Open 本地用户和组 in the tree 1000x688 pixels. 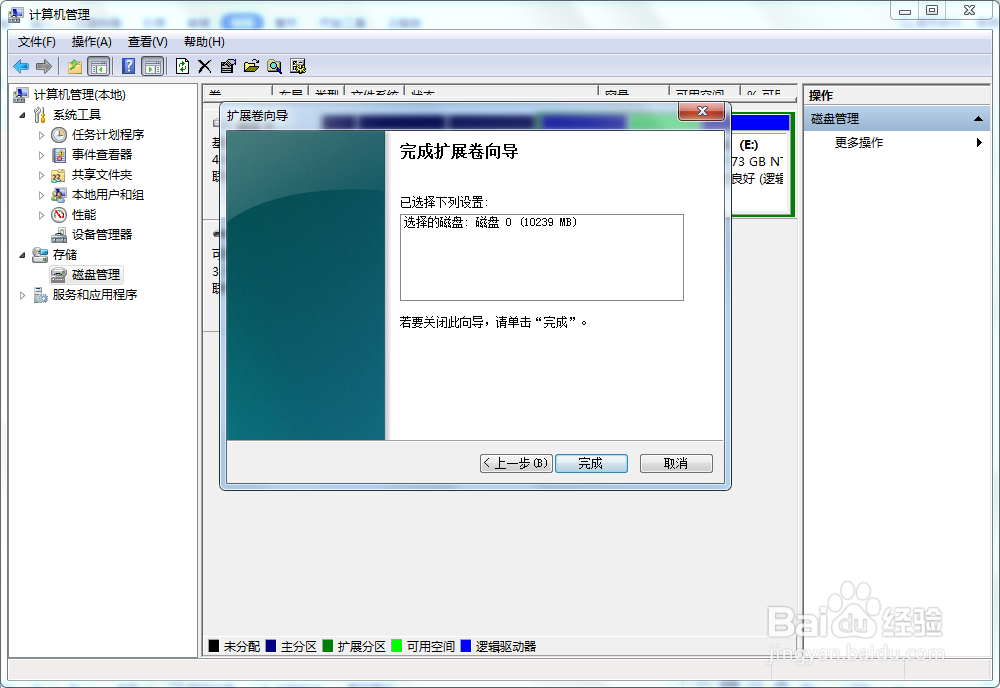click(108, 194)
